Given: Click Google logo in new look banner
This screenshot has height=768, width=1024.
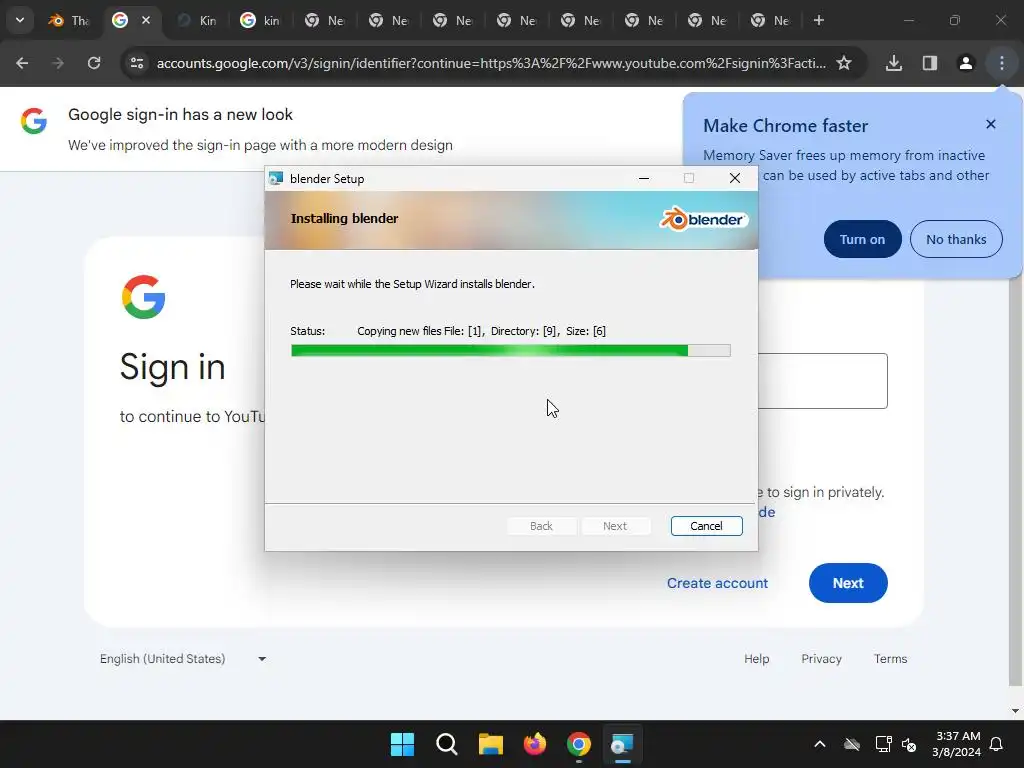Looking at the screenshot, I should tap(33, 121).
